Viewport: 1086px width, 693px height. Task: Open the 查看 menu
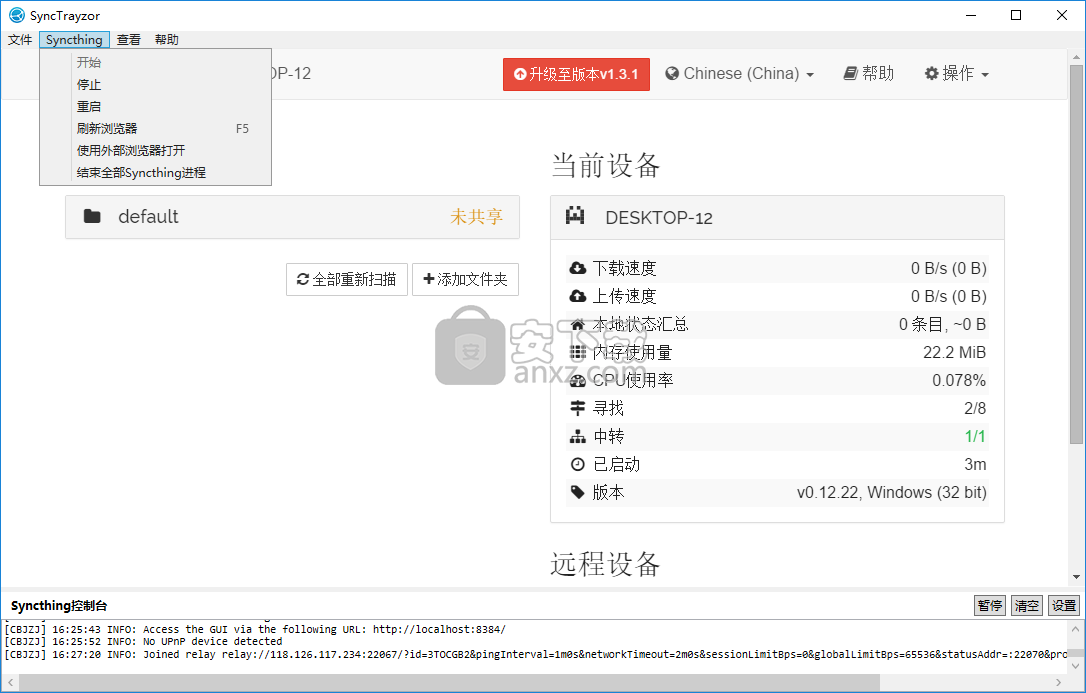click(128, 39)
